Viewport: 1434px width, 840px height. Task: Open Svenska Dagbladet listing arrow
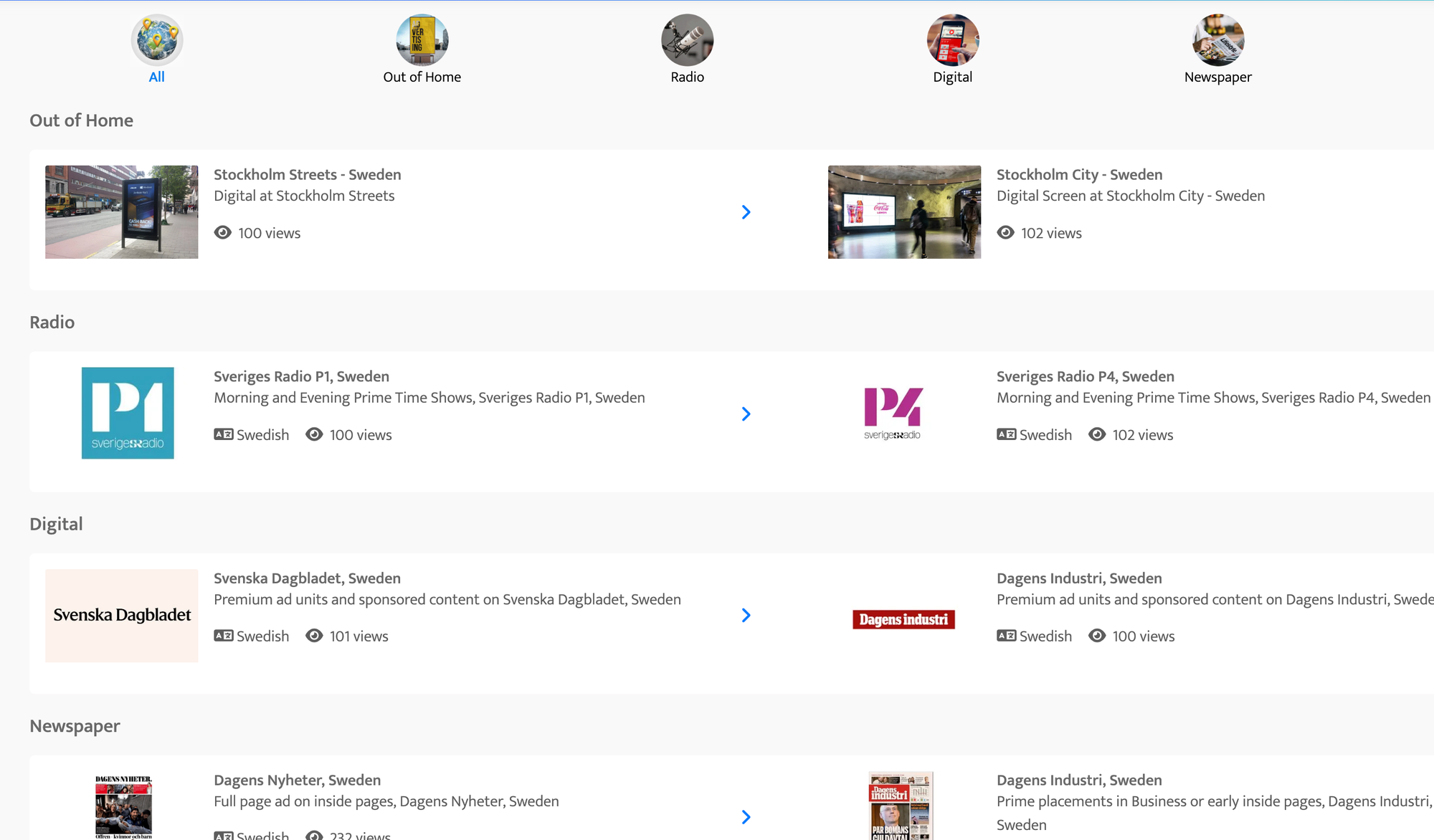click(x=746, y=615)
